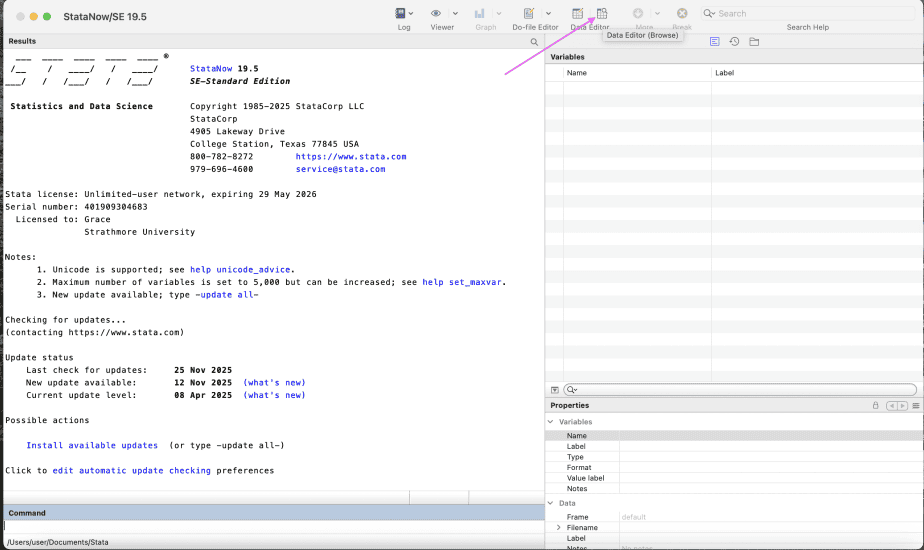Search the Results pane via magnifier icon
Screen dimensions: 924x550
(534, 42)
